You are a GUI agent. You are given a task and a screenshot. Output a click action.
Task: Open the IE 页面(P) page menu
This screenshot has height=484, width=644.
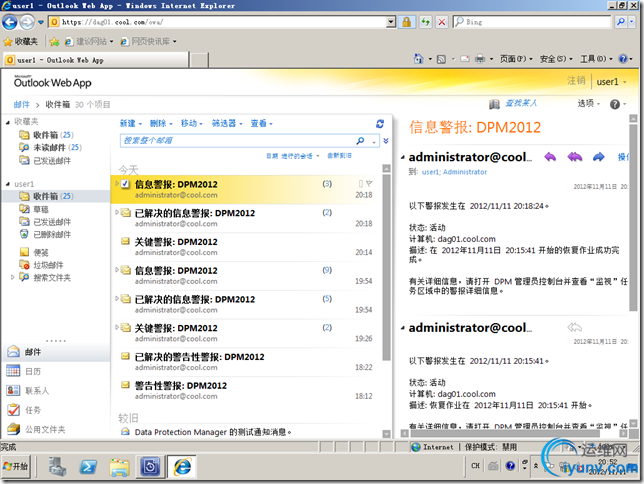(516, 59)
